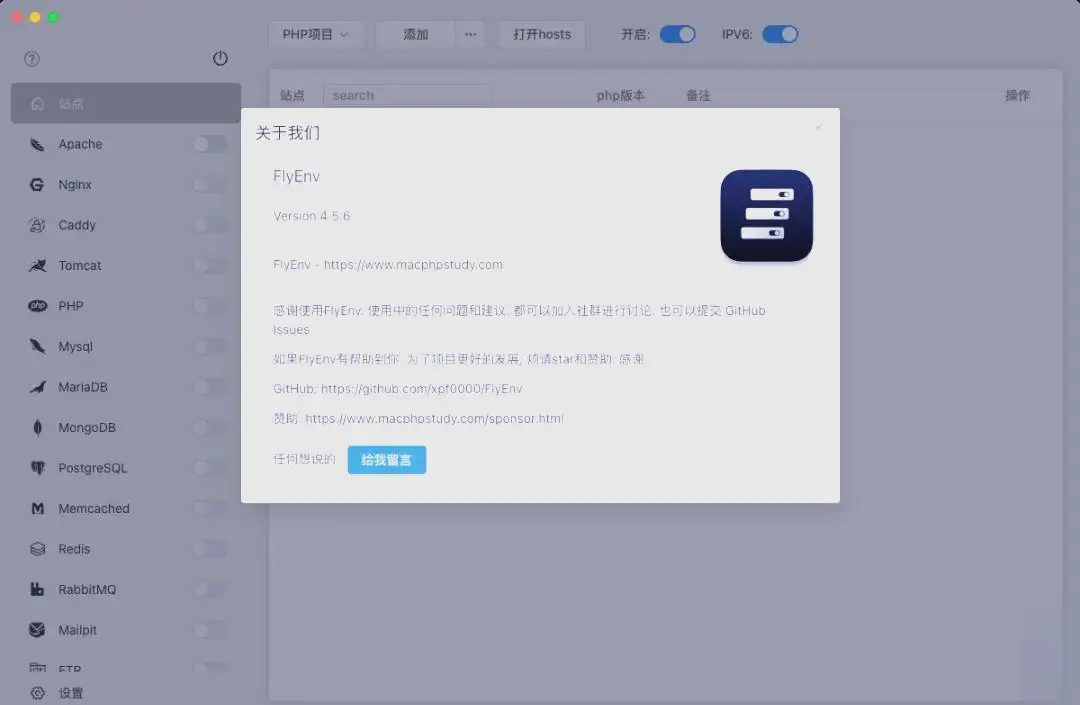Select the Redis stack icon

coord(37,549)
